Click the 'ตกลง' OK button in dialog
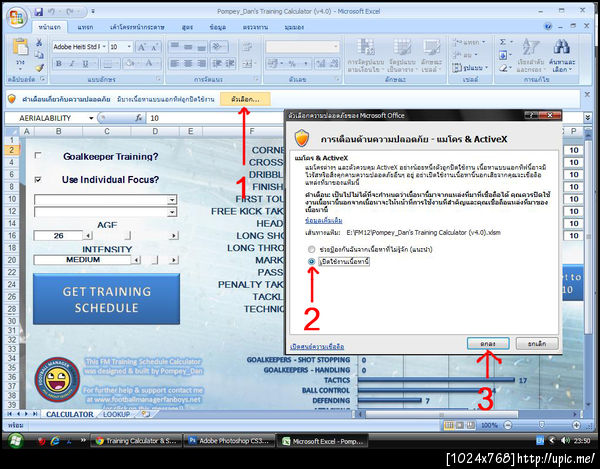Image resolution: width=600 pixels, height=469 pixels. tap(488, 344)
